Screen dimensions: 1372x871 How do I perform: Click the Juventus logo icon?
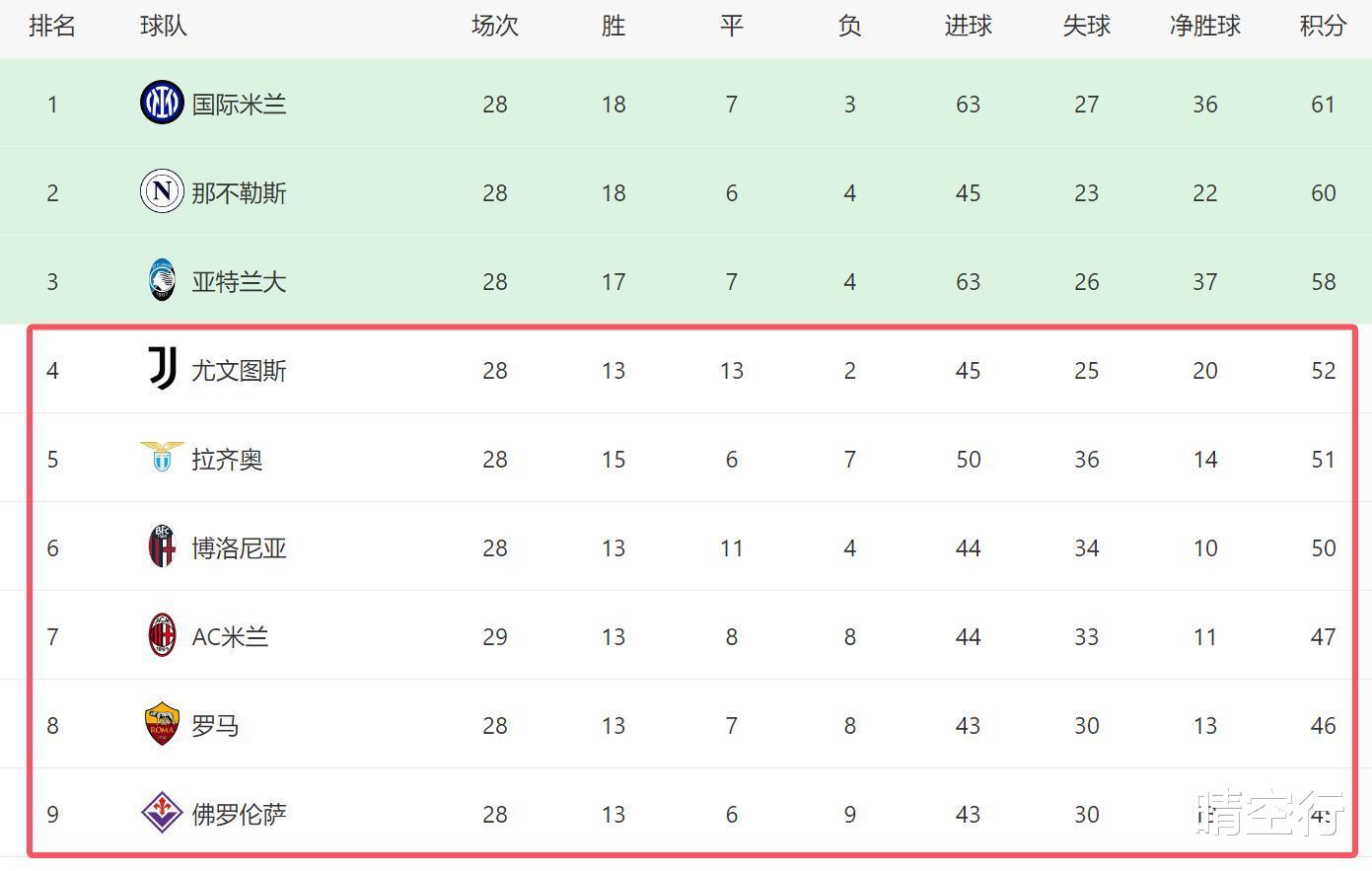pos(162,370)
